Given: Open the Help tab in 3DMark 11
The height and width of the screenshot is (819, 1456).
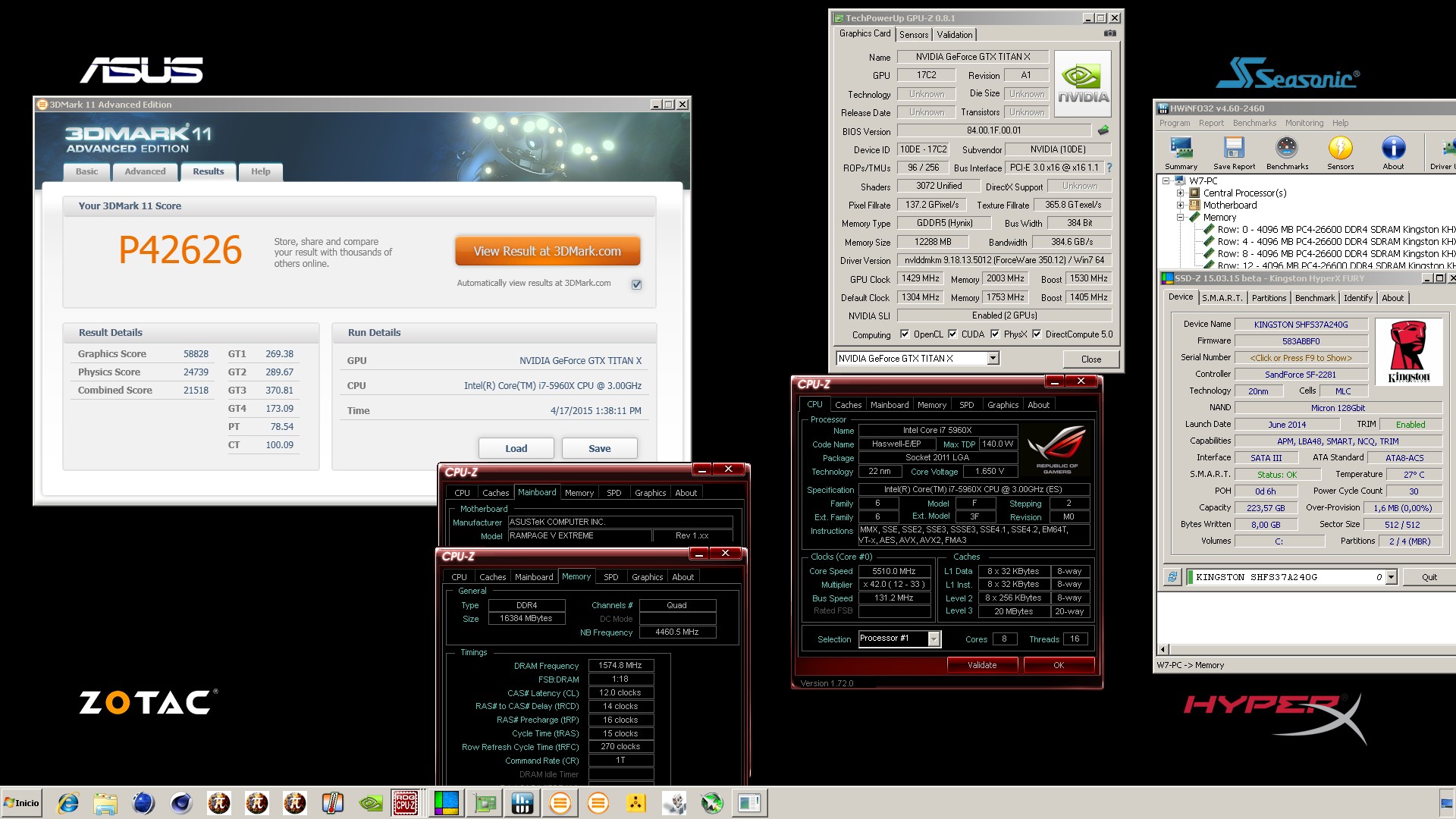Looking at the screenshot, I should pyautogui.click(x=260, y=172).
